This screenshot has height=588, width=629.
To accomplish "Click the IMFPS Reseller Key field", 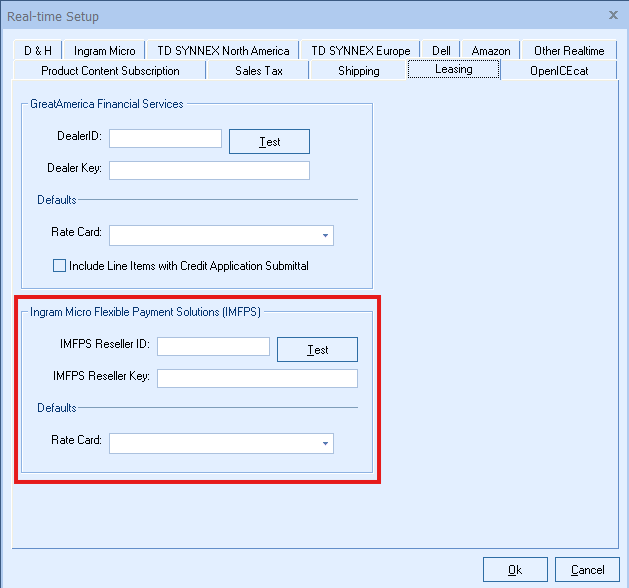I will [x=258, y=379].
